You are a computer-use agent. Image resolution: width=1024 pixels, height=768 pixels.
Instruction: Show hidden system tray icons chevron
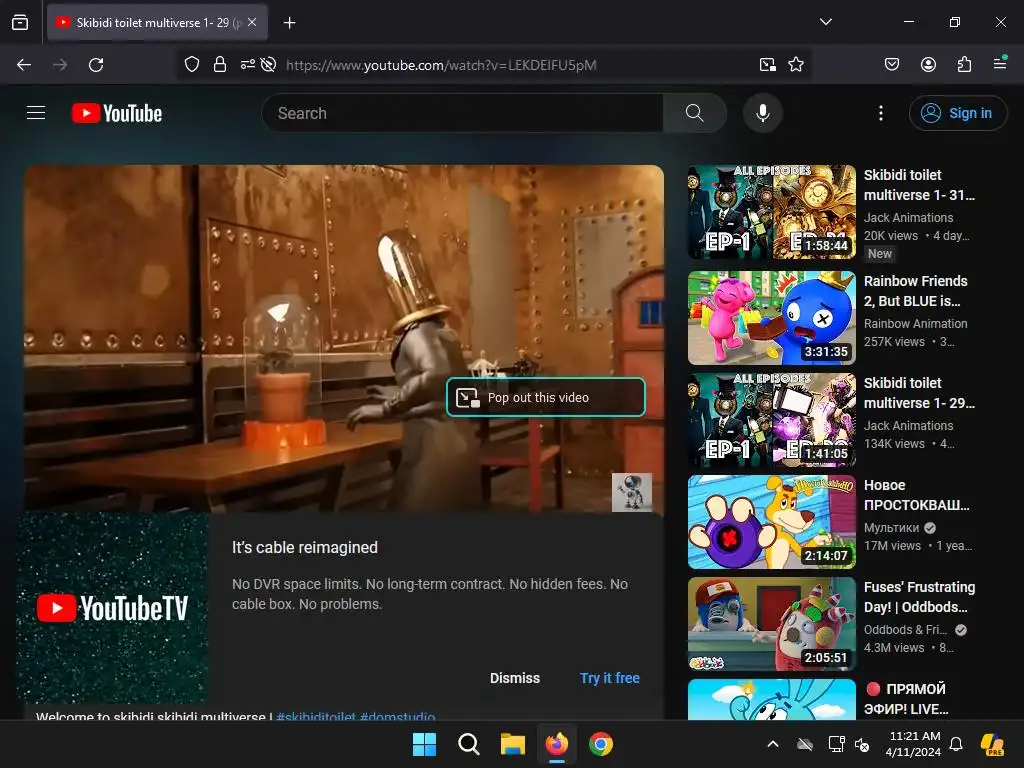click(773, 744)
